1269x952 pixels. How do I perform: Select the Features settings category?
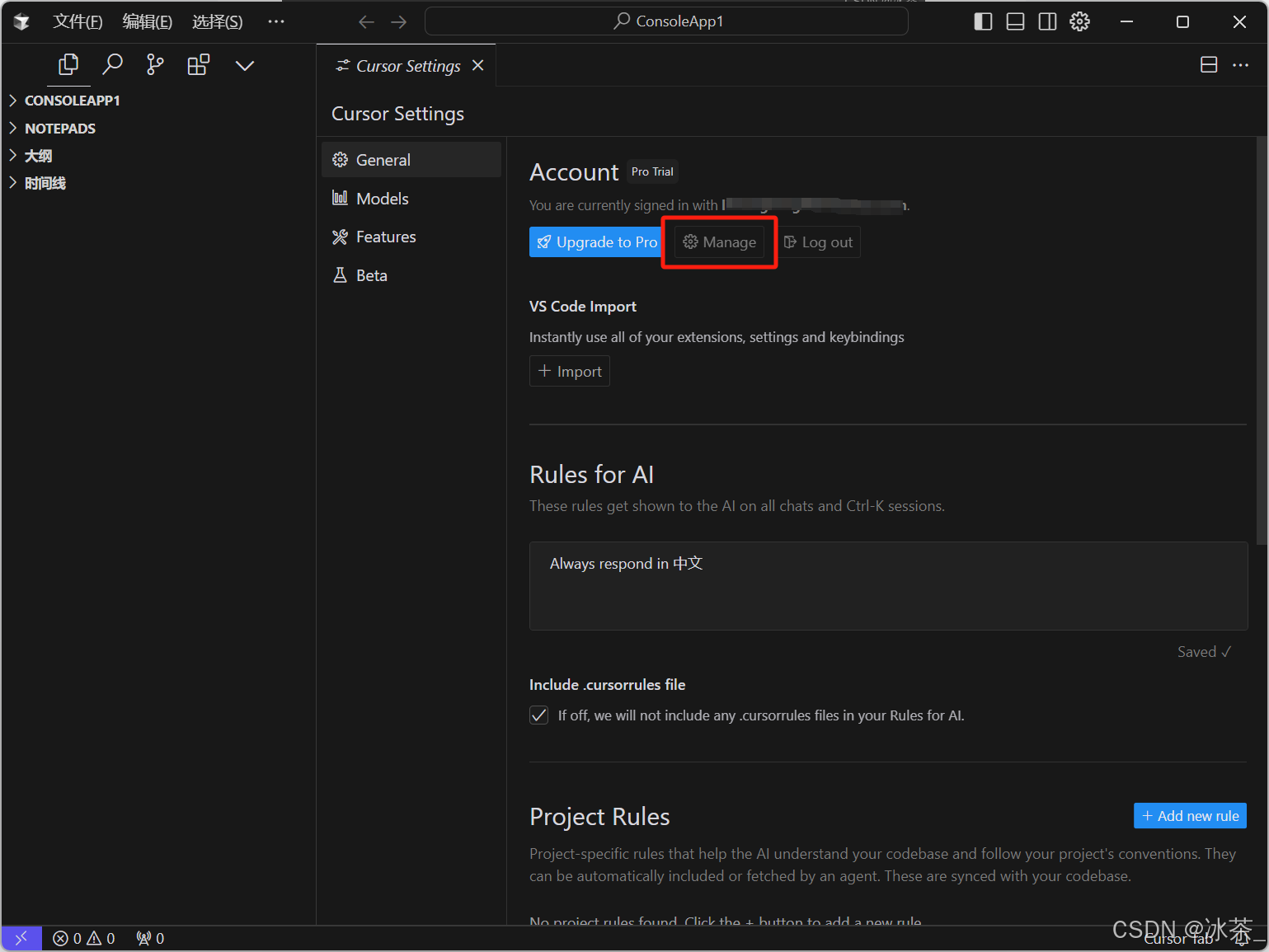411,237
